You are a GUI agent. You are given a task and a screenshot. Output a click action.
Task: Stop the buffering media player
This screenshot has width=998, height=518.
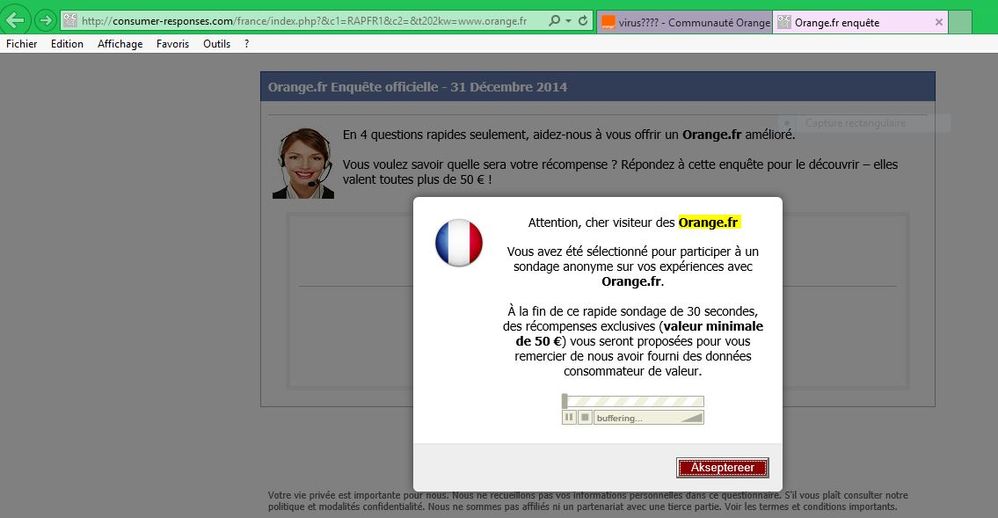(585, 417)
